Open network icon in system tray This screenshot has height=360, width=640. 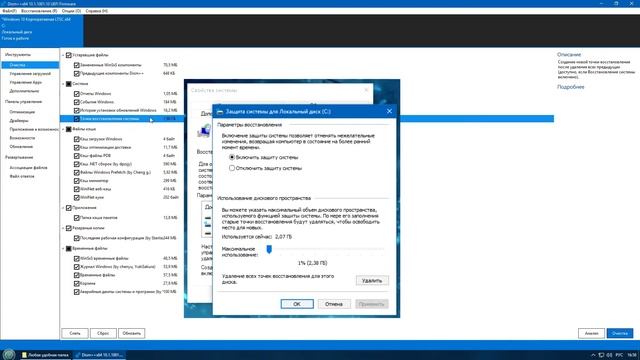[x=601, y=355]
